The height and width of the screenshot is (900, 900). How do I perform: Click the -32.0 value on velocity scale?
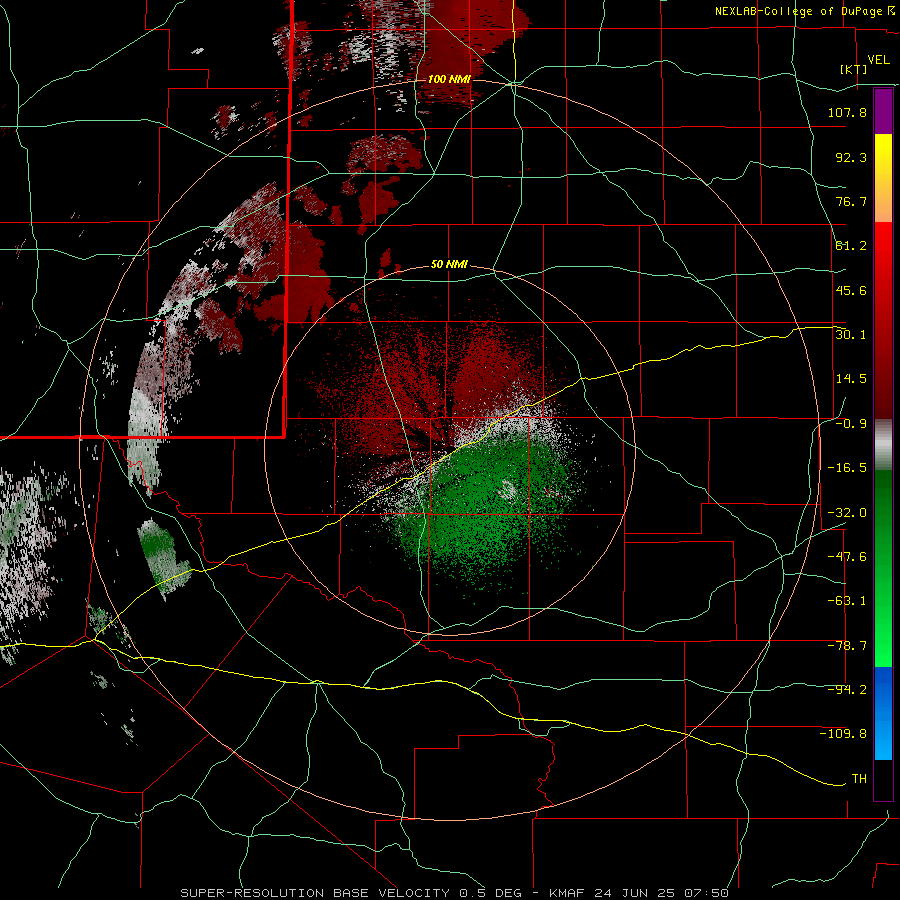(x=847, y=513)
